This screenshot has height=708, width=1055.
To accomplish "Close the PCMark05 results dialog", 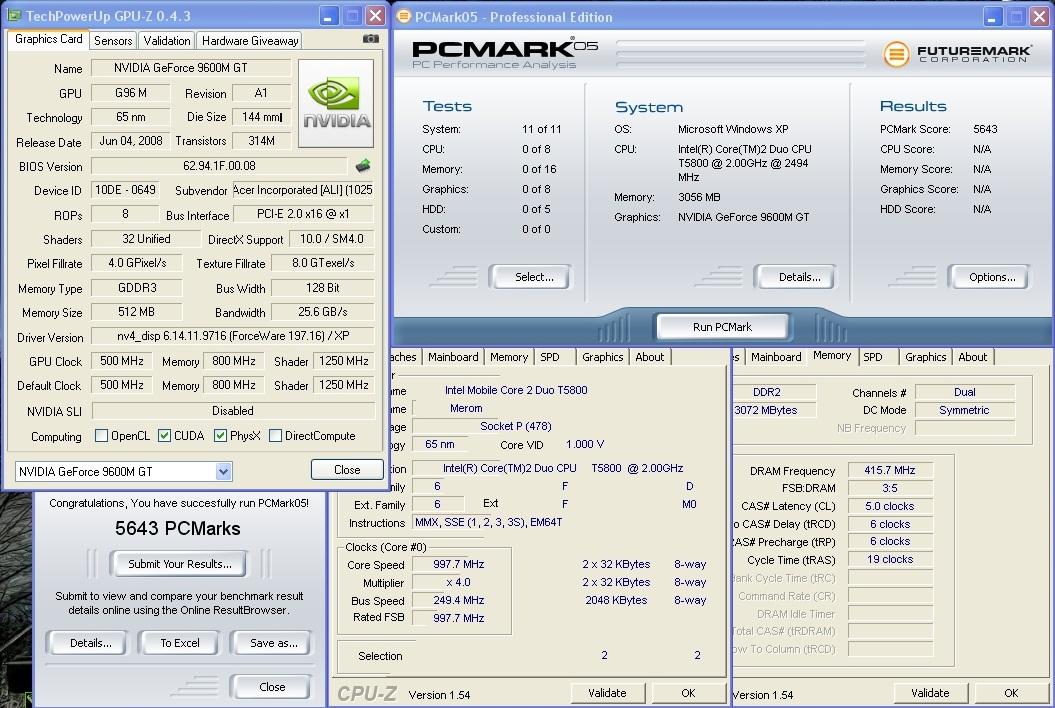I will [x=271, y=686].
